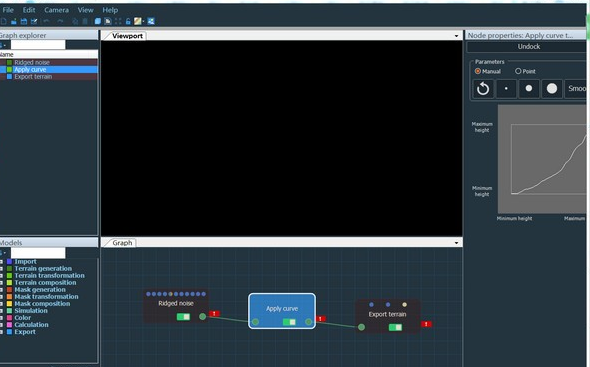The width and height of the screenshot is (590, 367).
Task: Expand the Import models category
Action: click(x=2, y=262)
